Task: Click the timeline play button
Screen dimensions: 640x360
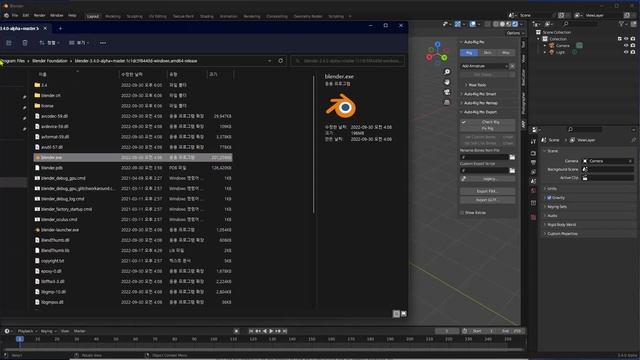Action: [271, 331]
